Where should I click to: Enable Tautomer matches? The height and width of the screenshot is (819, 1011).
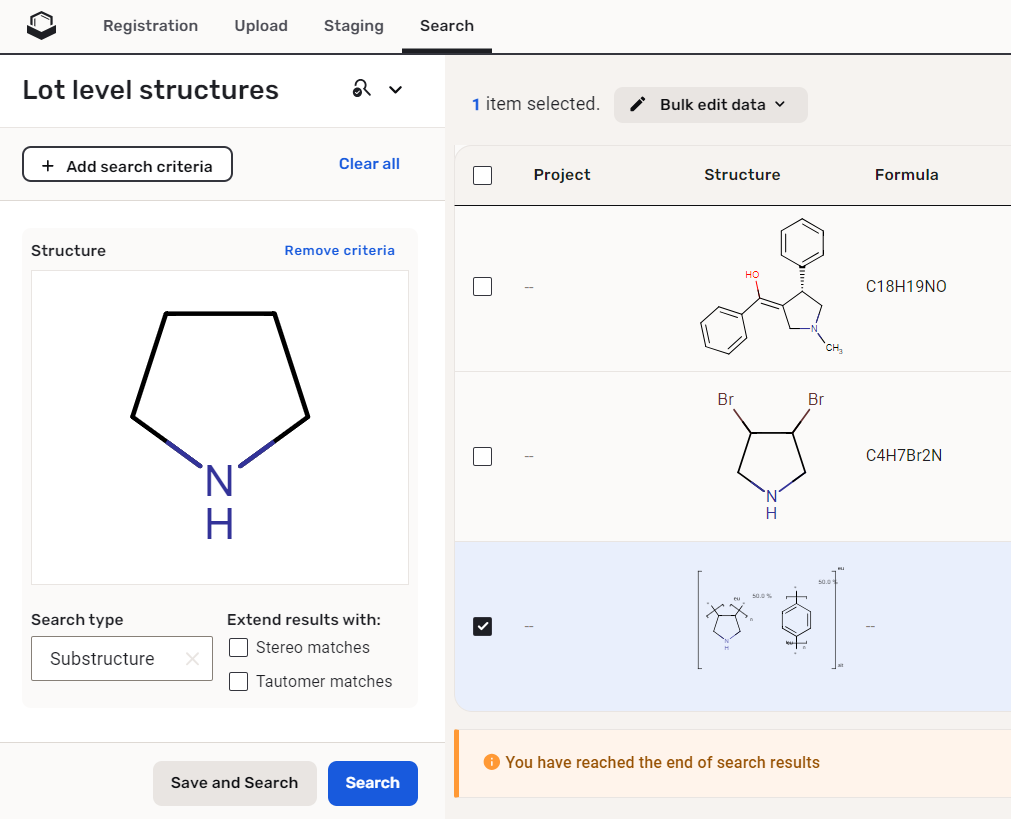tap(238, 681)
